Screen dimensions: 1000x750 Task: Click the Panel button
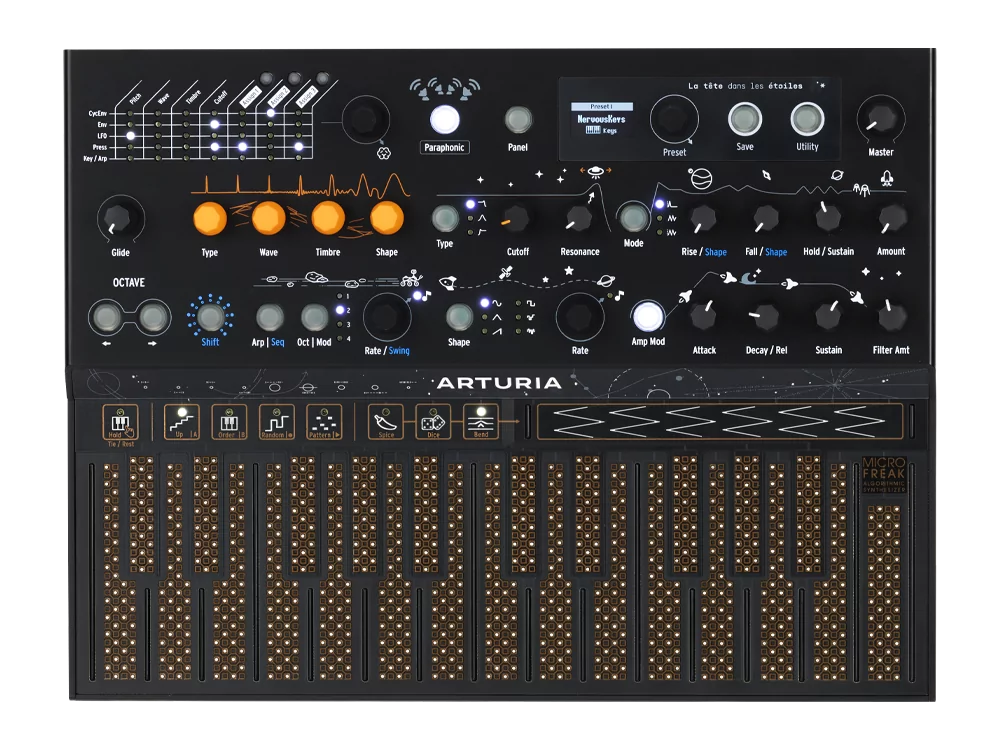tap(518, 119)
